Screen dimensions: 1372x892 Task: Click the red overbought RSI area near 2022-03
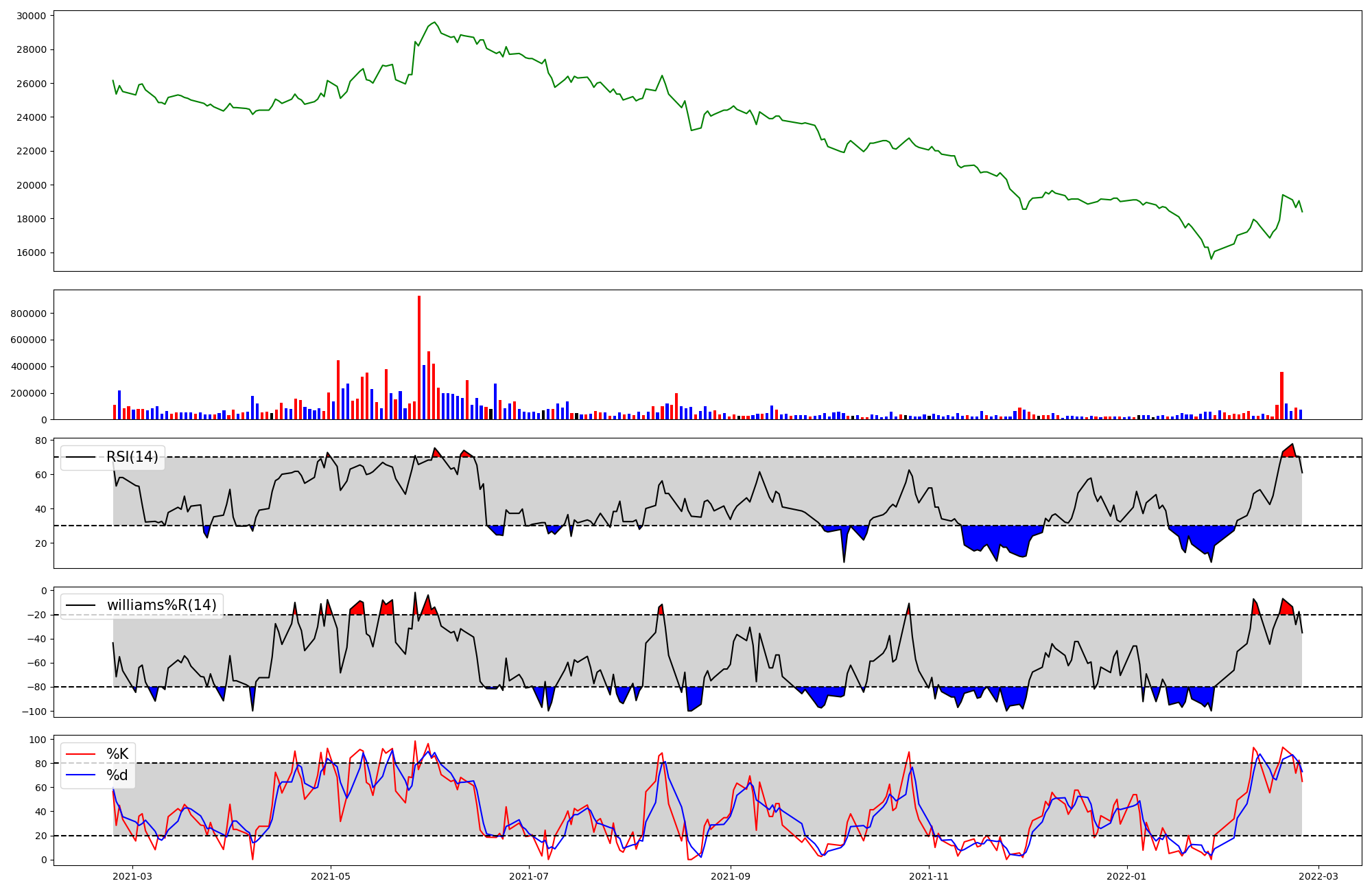click(1289, 451)
